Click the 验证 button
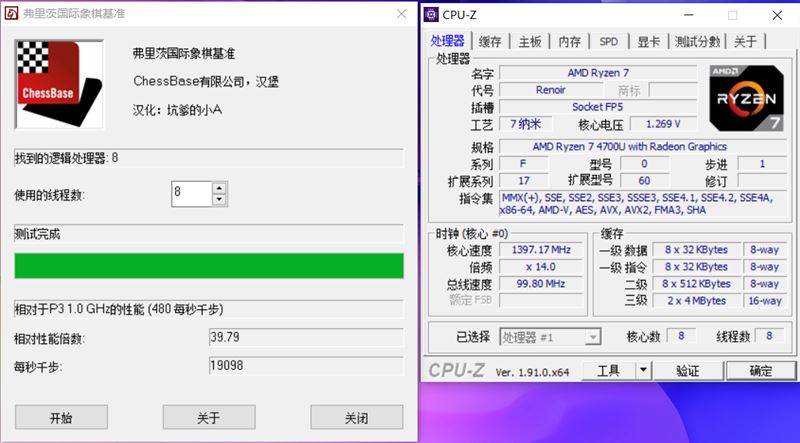The width and height of the screenshot is (800, 443). coord(688,371)
